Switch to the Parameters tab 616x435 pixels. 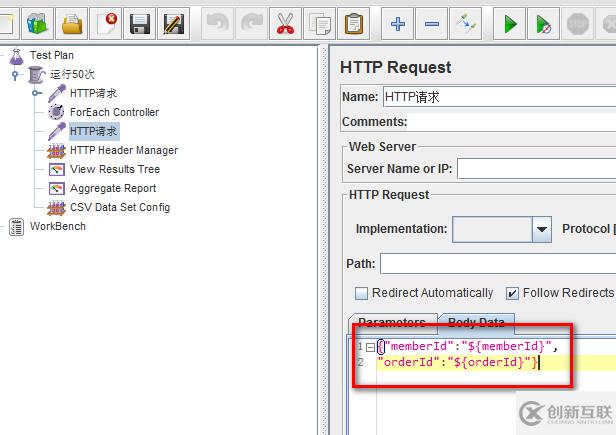392,322
